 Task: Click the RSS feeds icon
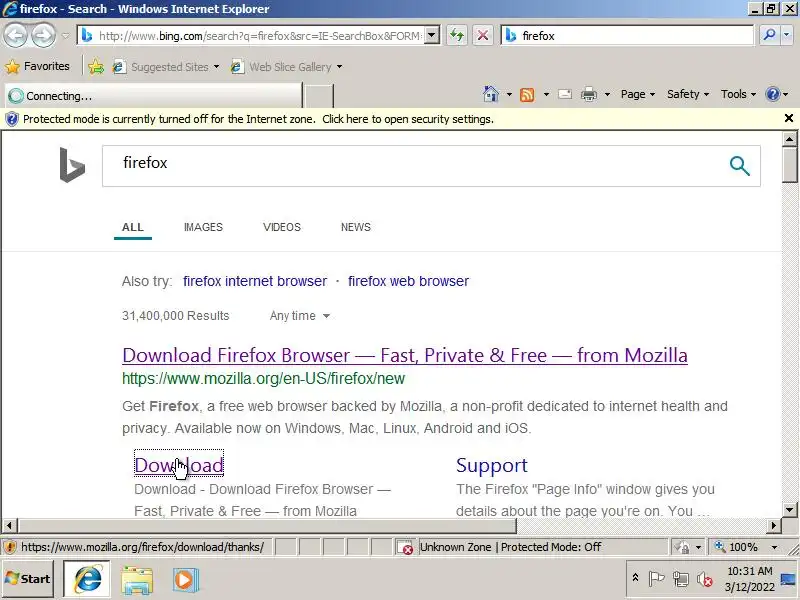pos(527,94)
